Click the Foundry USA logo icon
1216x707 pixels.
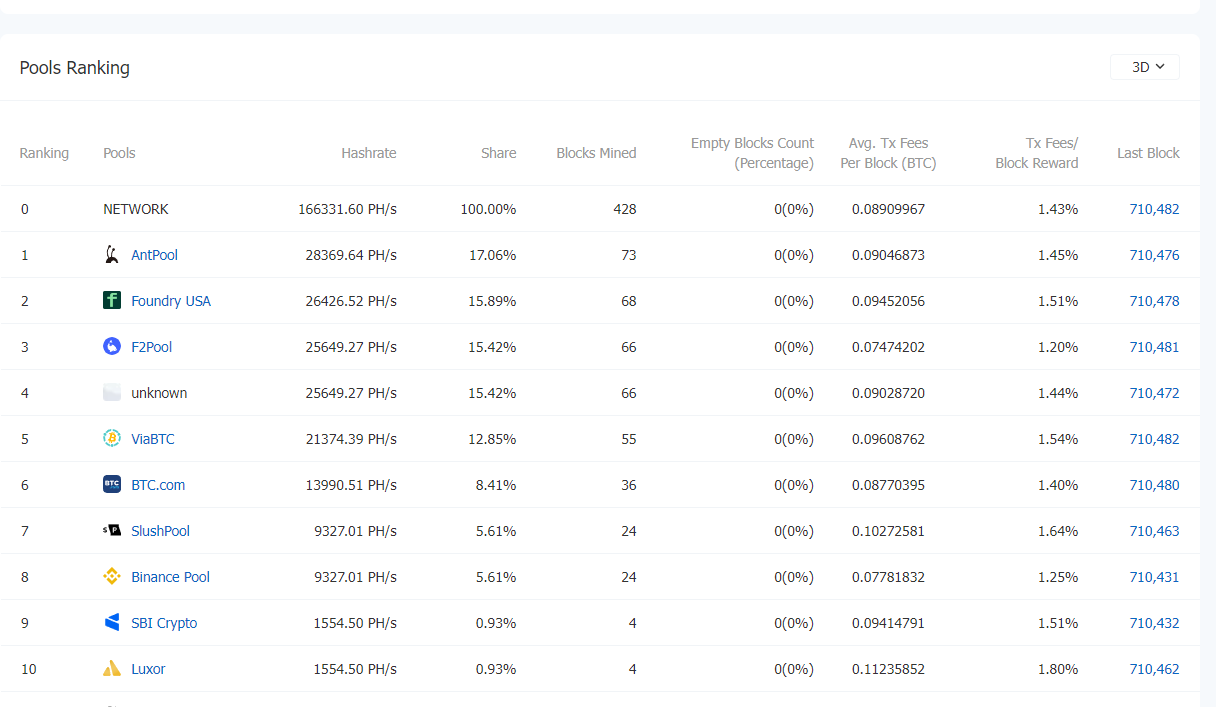112,301
